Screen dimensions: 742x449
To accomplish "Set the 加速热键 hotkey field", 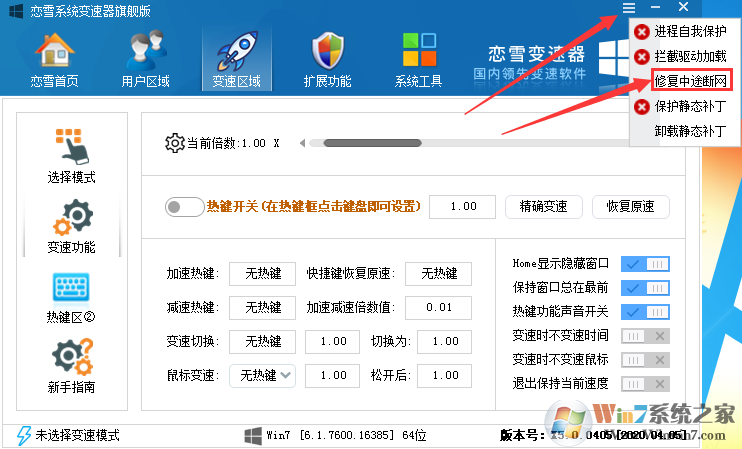I will (x=263, y=274).
